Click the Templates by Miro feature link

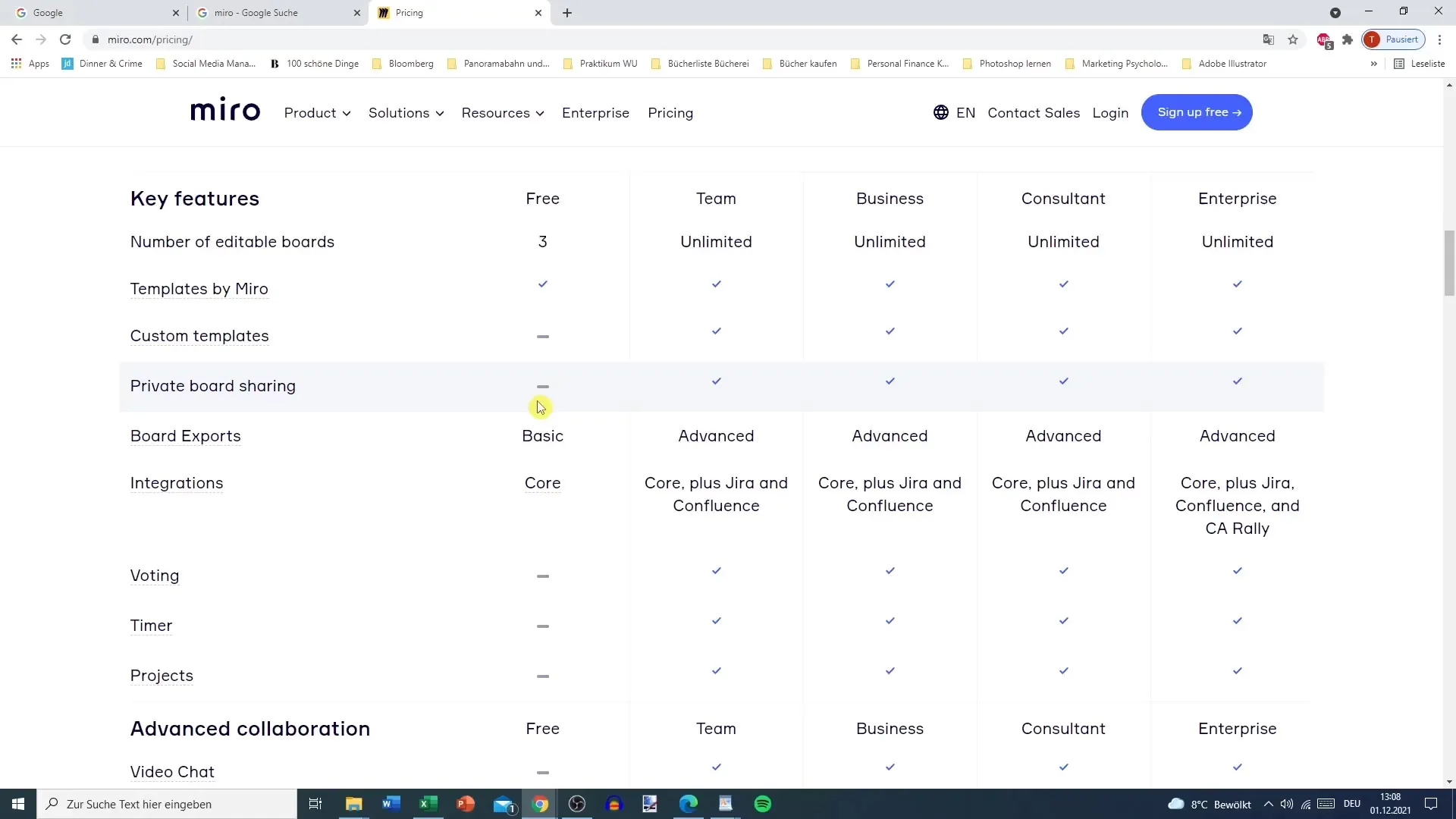(199, 289)
